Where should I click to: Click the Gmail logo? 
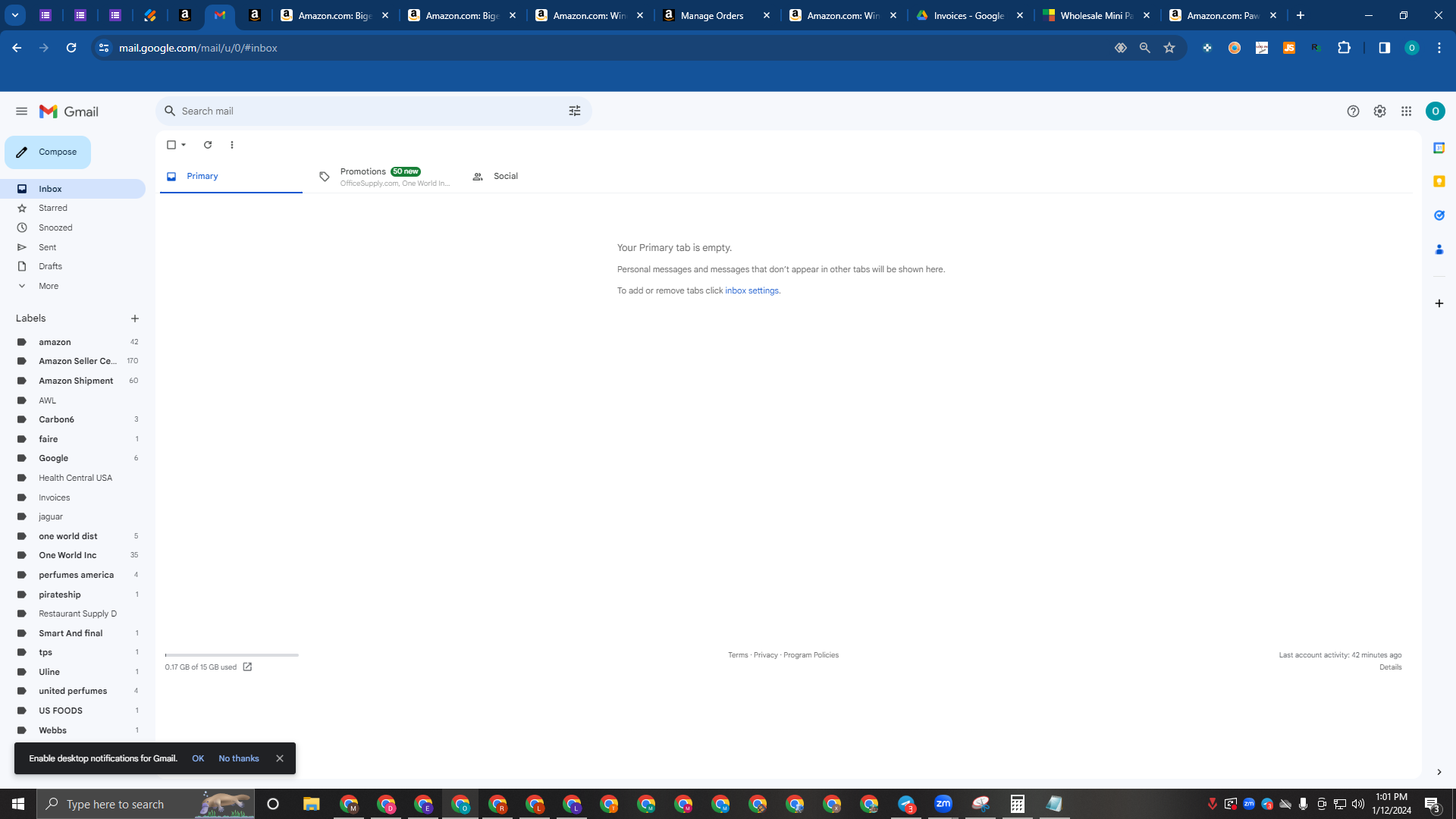(x=69, y=111)
